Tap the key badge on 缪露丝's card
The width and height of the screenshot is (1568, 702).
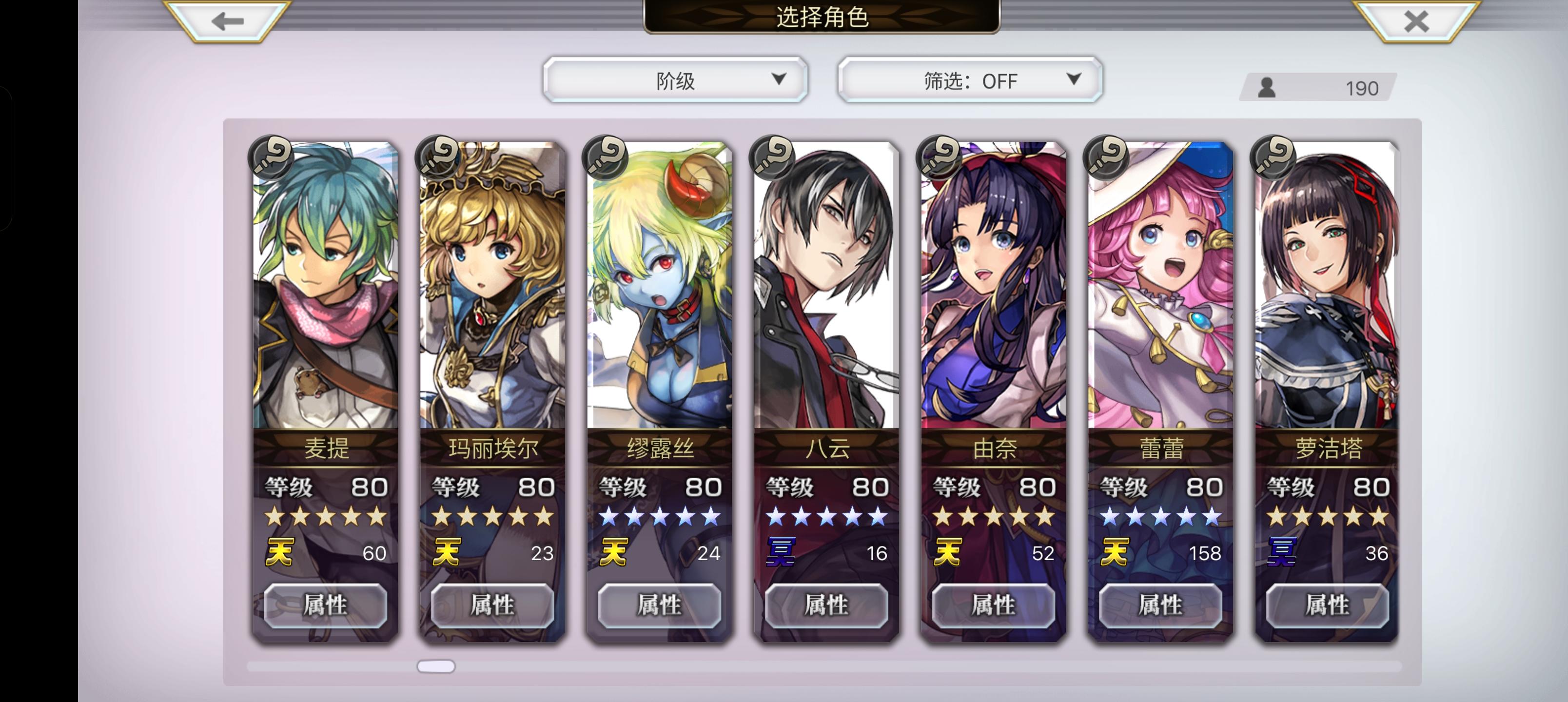(x=605, y=157)
